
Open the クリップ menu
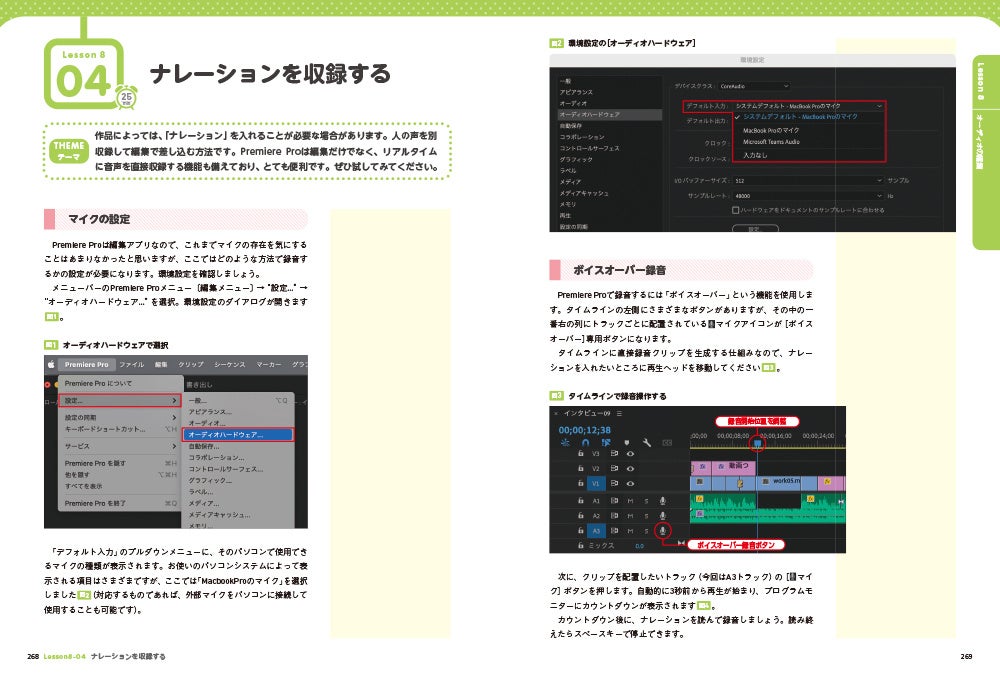[191, 365]
